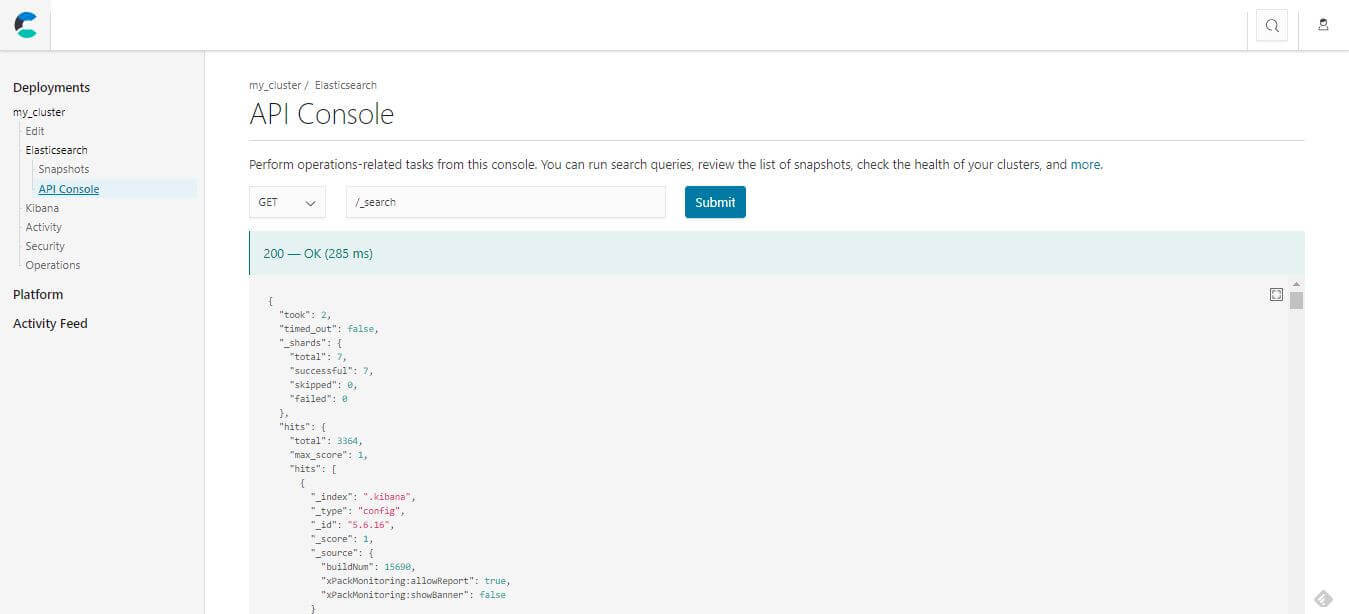Select my_cluster in sidebar
Image resolution: width=1349 pixels, height=614 pixels.
coord(39,112)
